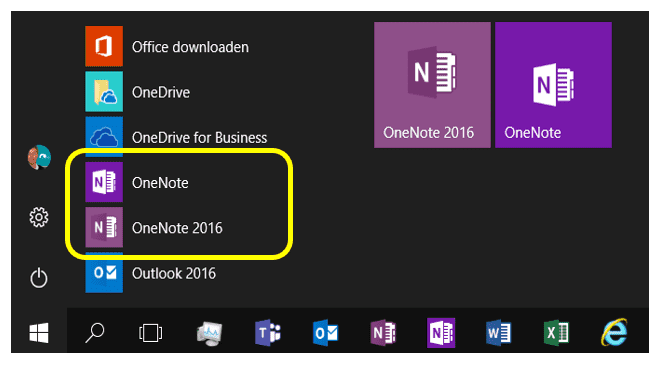Open the Start menu Settings gear
Screen dimensions: 661x368
coord(39,217)
